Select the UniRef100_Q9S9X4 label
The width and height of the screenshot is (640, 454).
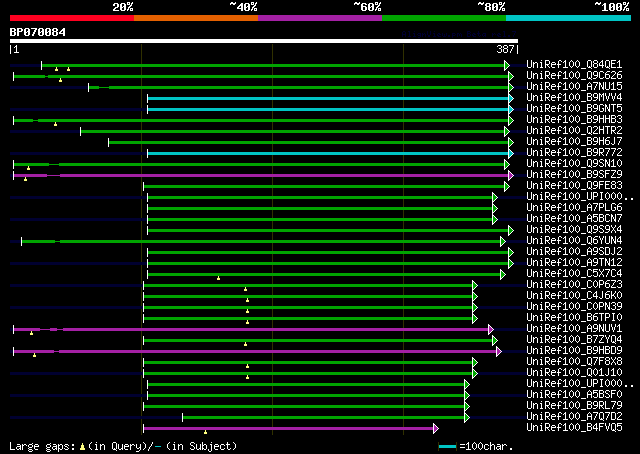(574, 230)
